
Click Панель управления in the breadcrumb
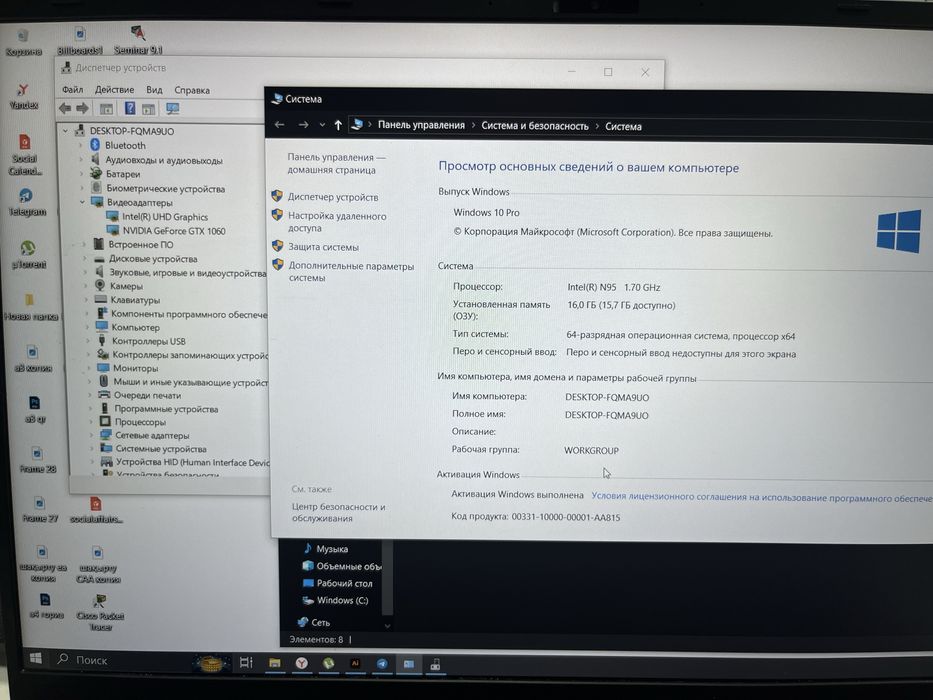click(421, 125)
